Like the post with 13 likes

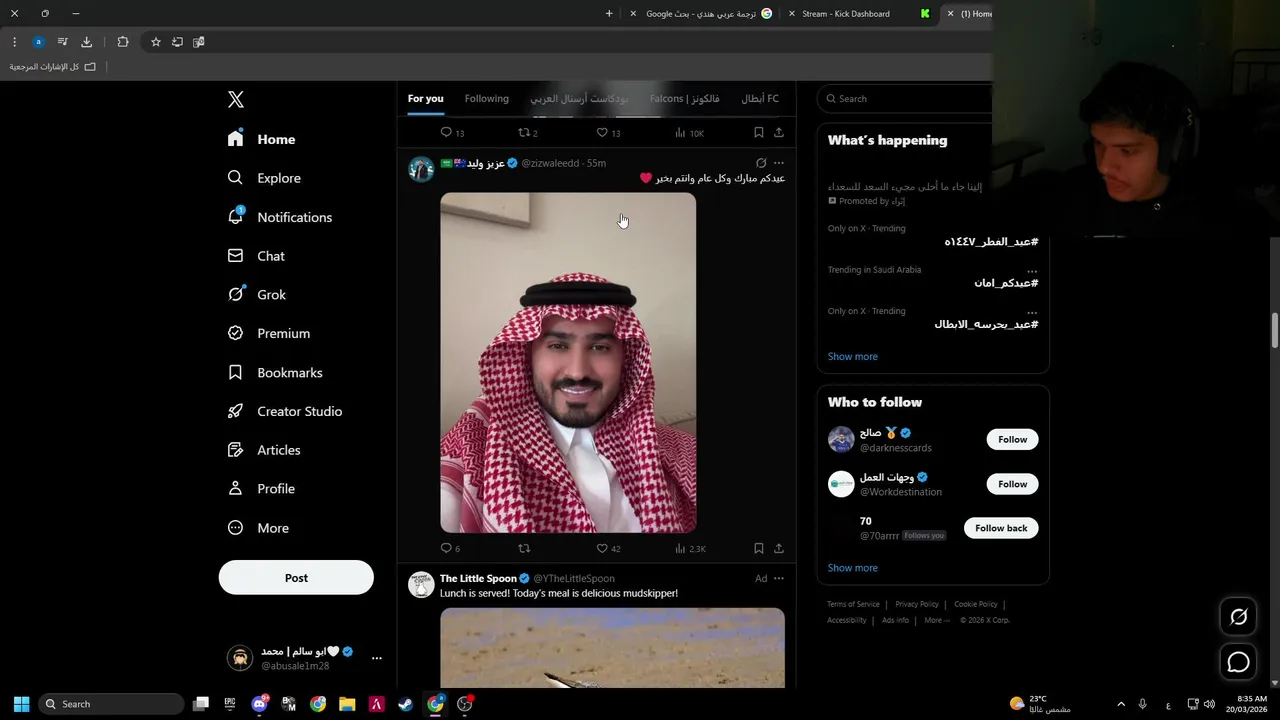tap(608, 132)
